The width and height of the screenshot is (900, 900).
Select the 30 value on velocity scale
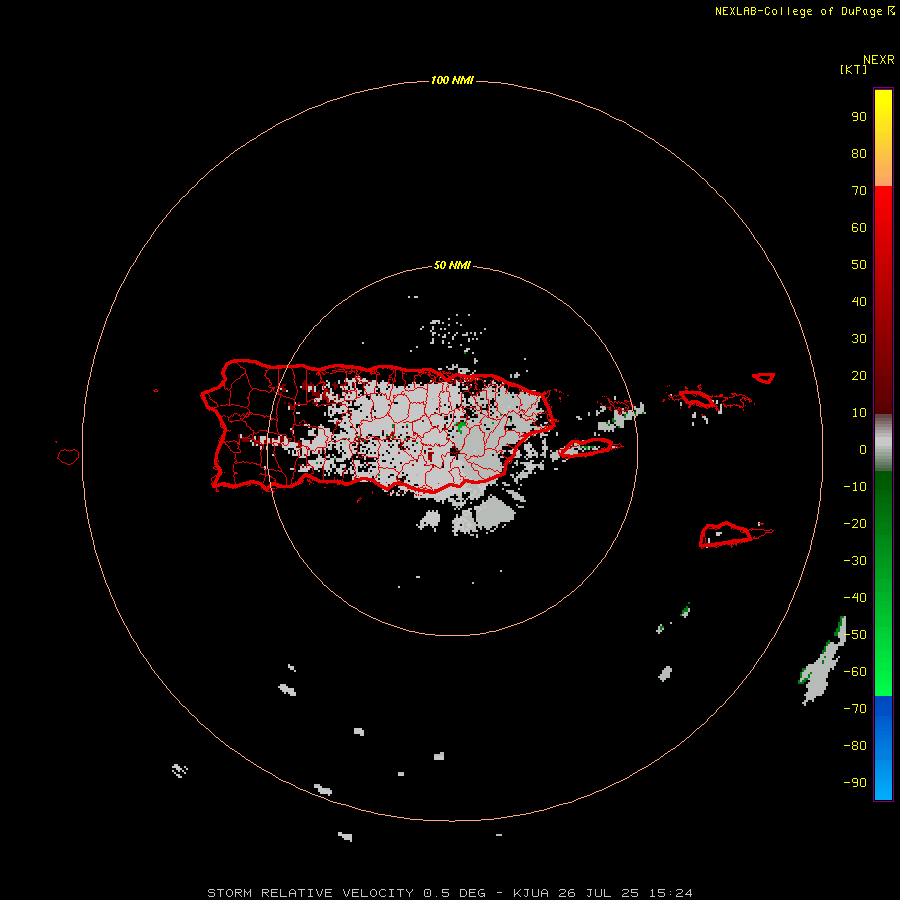pos(859,339)
